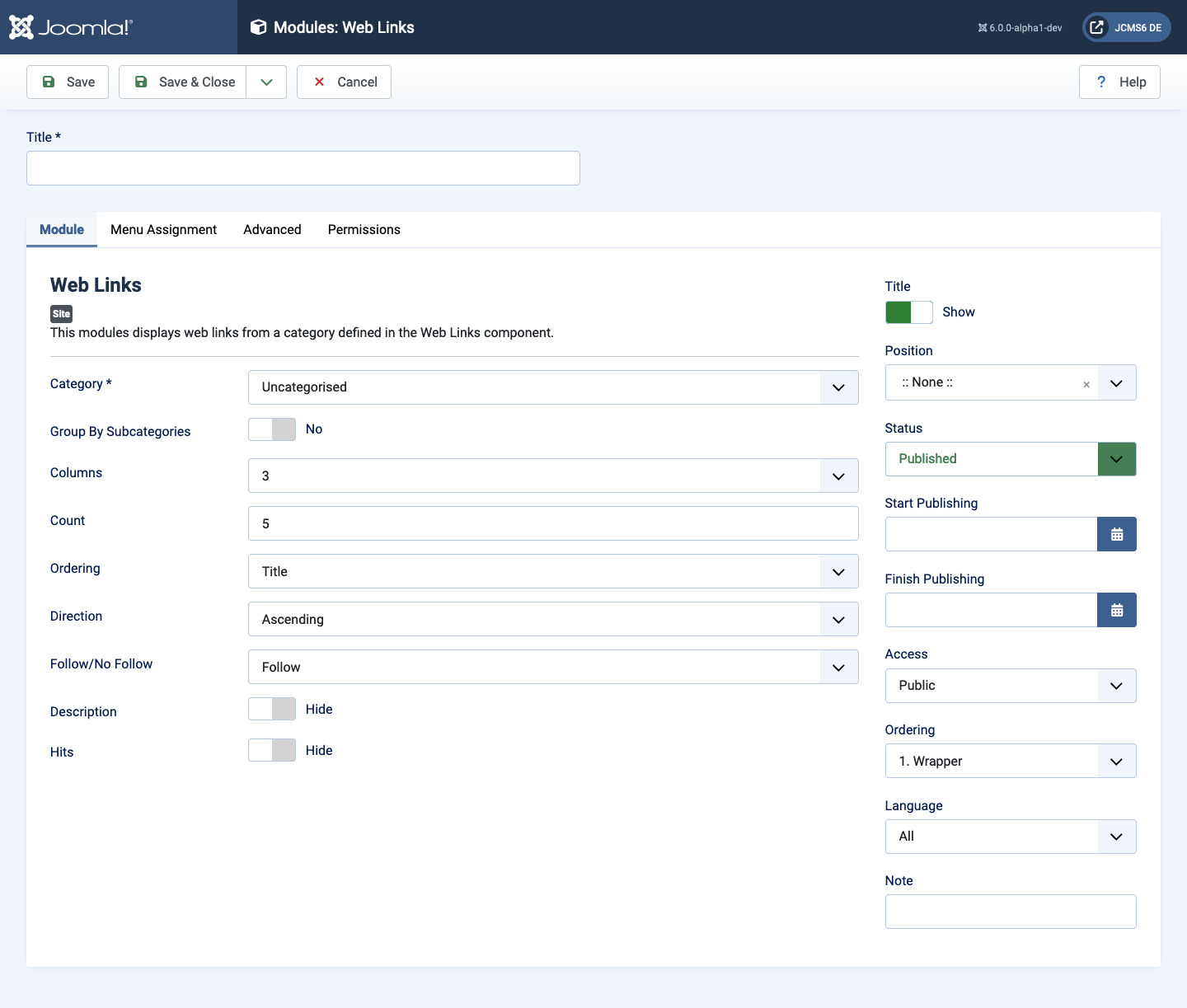The image size is (1187, 1008).
Task: Open the Follow/No Follow dropdown
Action: [x=553, y=667]
